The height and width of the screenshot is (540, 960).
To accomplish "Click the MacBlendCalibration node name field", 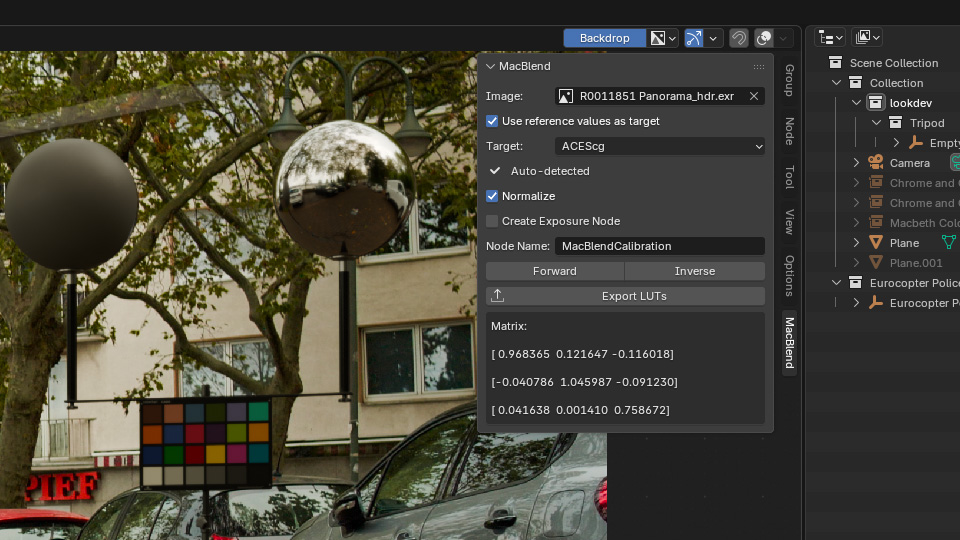I will point(659,246).
